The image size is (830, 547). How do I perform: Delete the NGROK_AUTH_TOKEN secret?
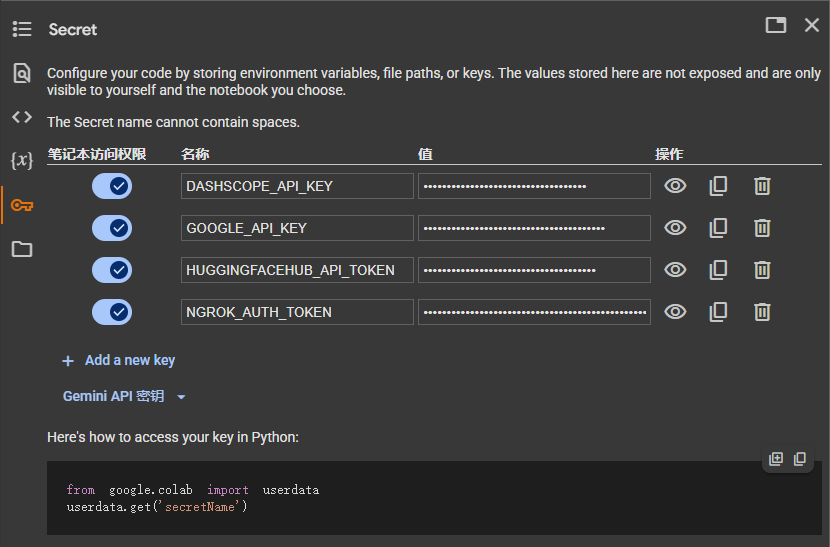tap(762, 312)
